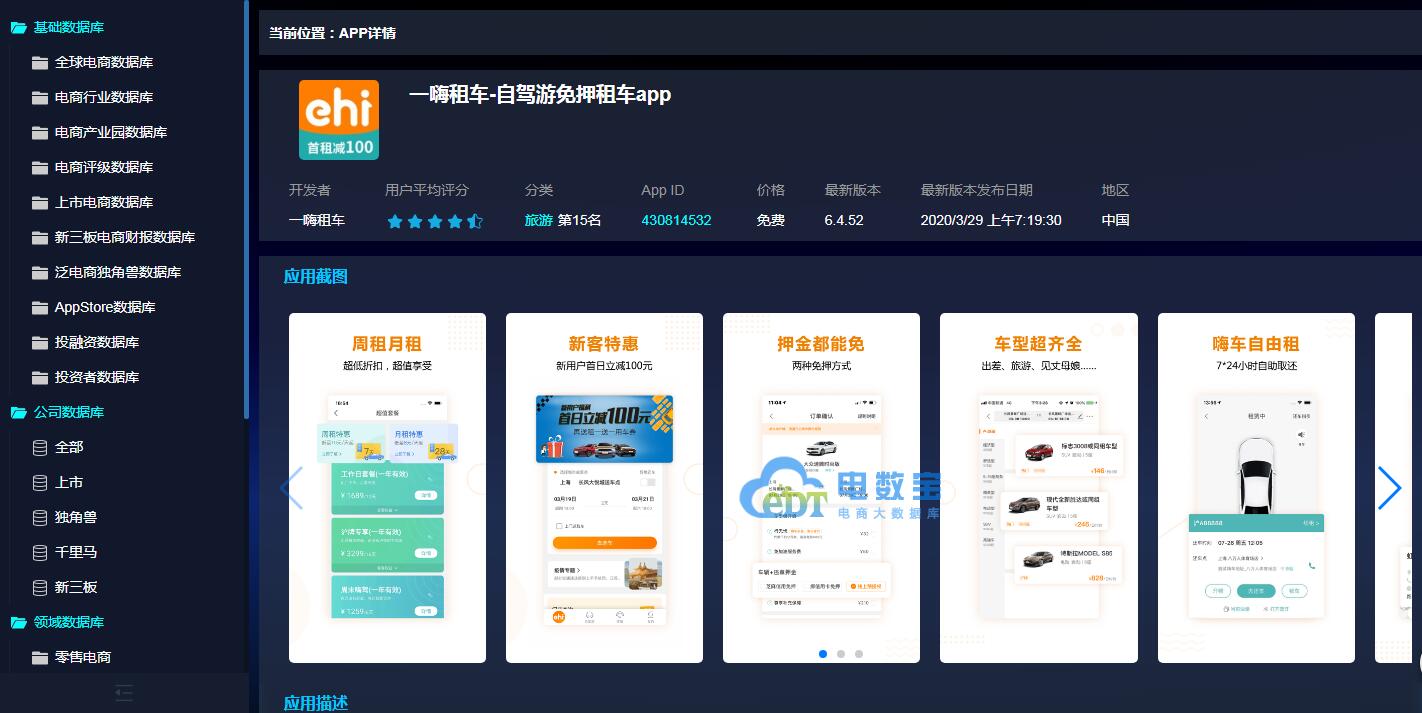Image resolution: width=1422 pixels, height=713 pixels.
Task: Click the ehi app logo icon
Action: tap(339, 120)
